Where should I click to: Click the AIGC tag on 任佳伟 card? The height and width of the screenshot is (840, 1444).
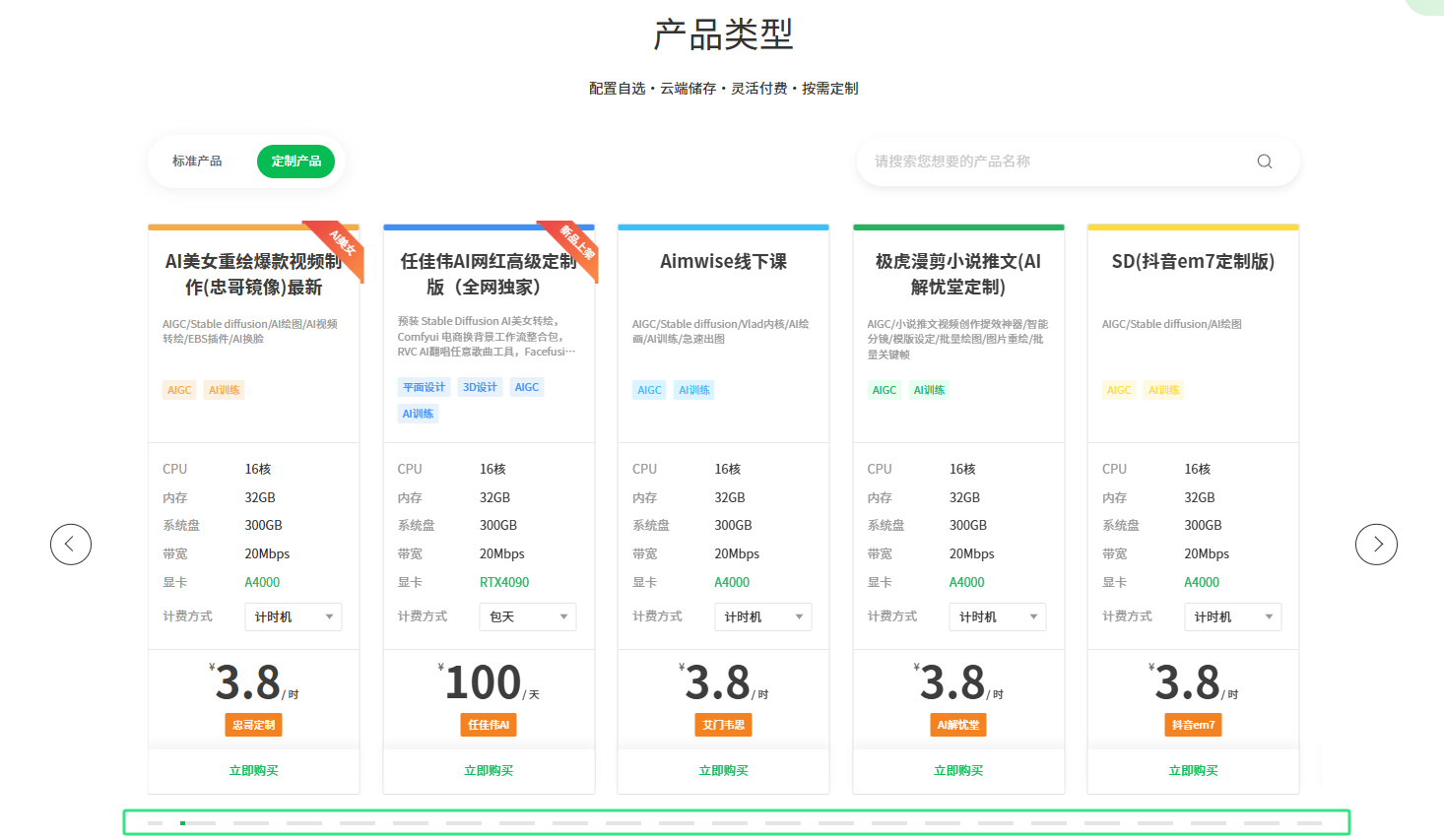527,387
